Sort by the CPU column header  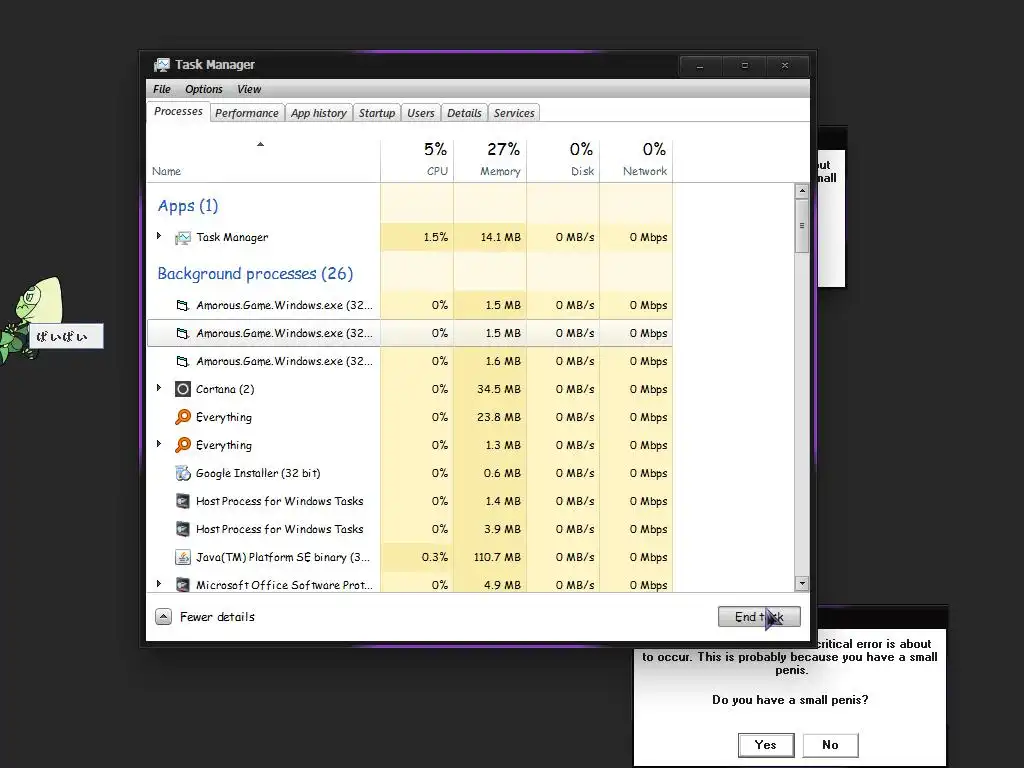tap(417, 159)
